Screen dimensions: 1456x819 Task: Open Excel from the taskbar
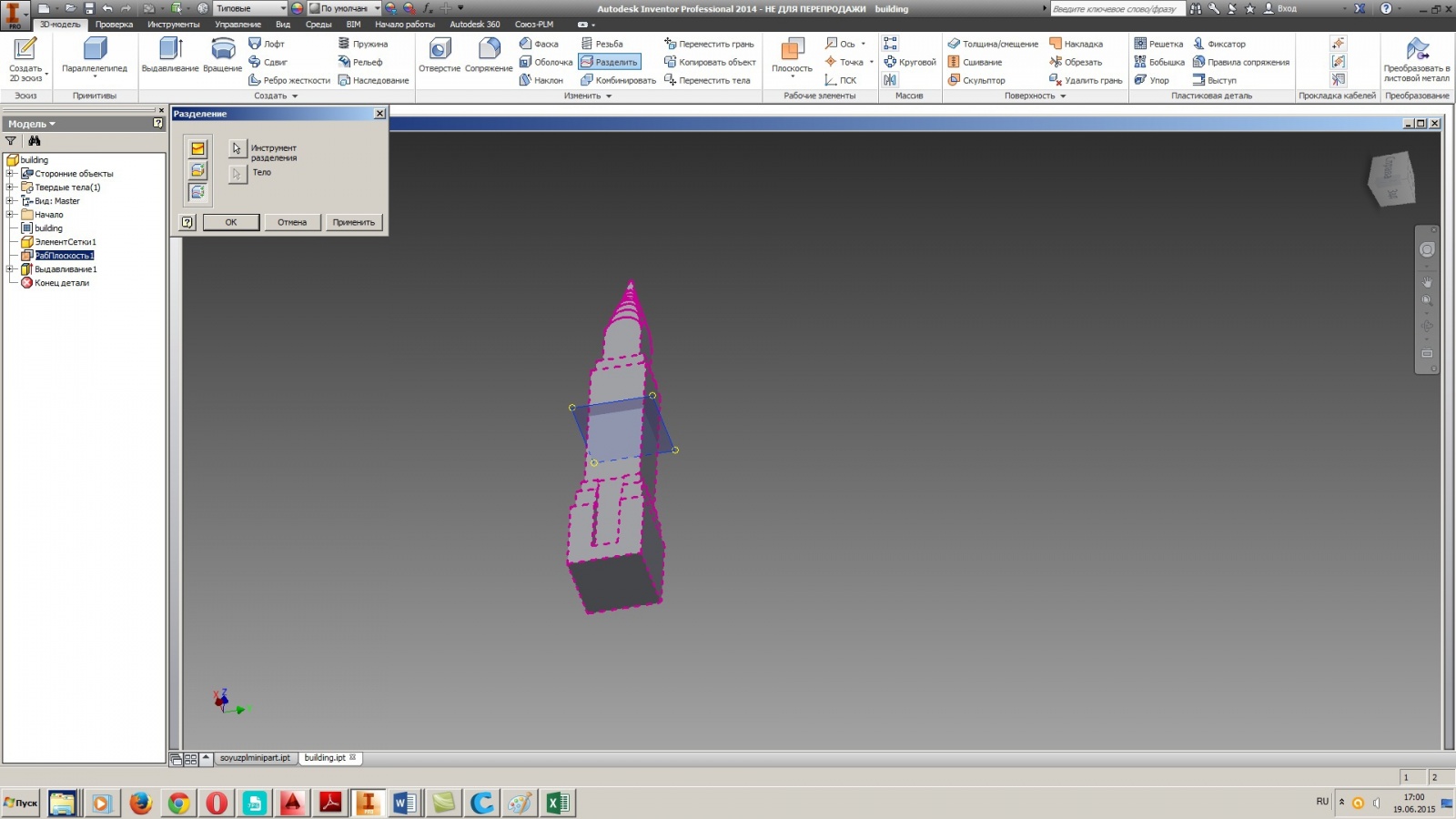558,803
